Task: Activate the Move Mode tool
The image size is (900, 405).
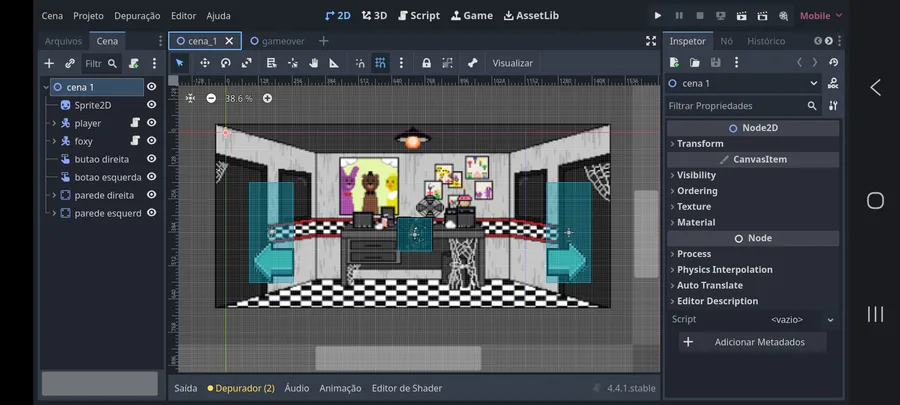Action: click(204, 63)
